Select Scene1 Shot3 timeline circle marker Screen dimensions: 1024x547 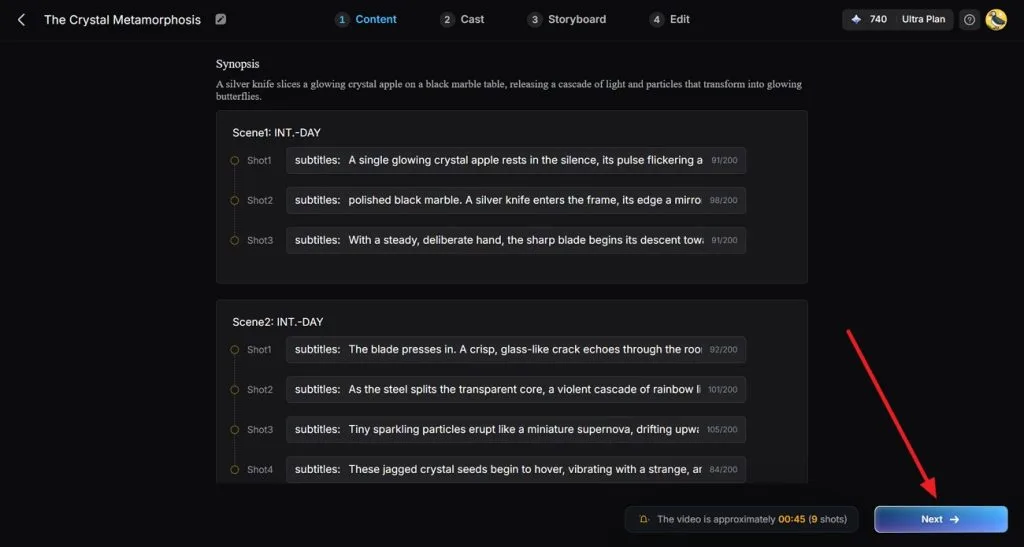tap(234, 240)
